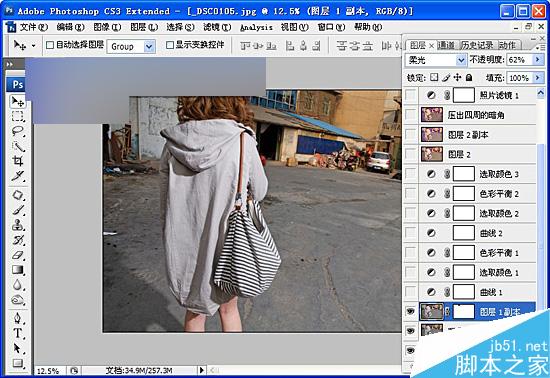The height and width of the screenshot is (378, 550).
Task: Select the Blur tool
Action: coord(18,284)
